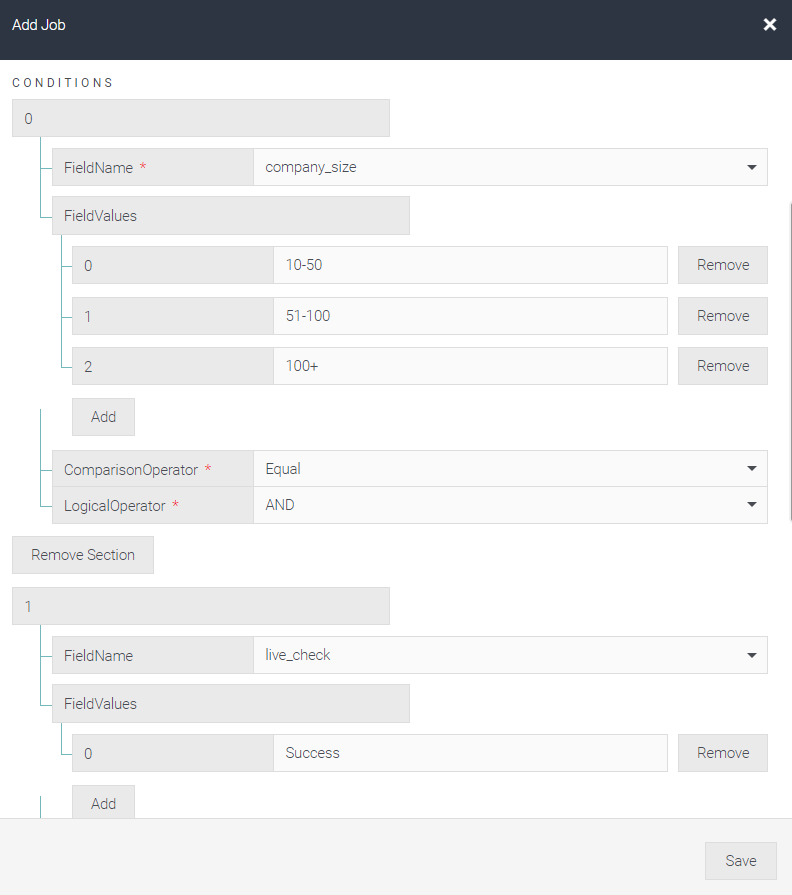Remove the 51-100 field value

[x=722, y=315]
